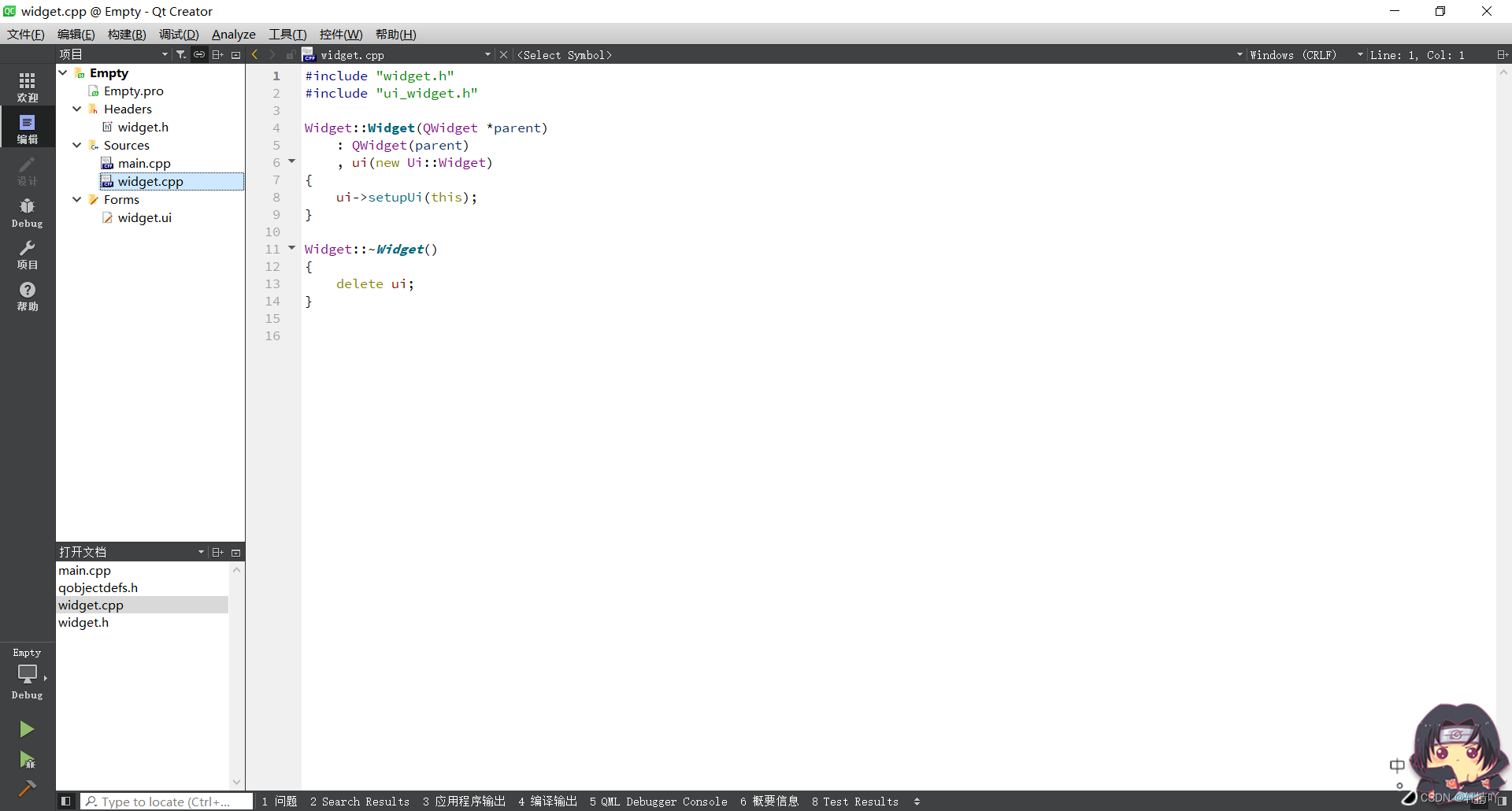Select main.cpp under Sources

point(144,163)
